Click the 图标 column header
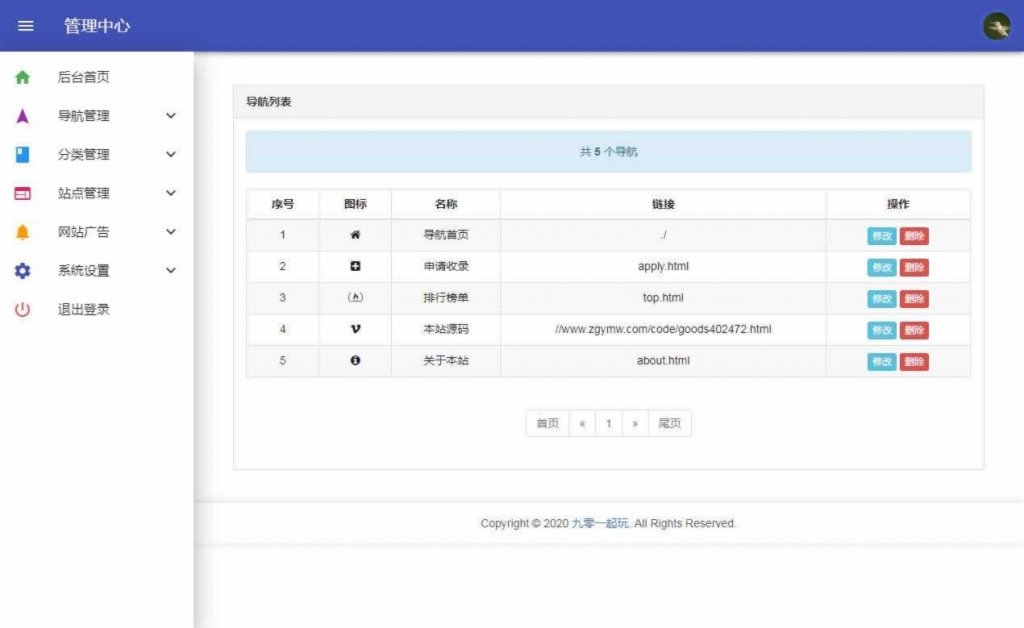The image size is (1024, 628). (355, 204)
